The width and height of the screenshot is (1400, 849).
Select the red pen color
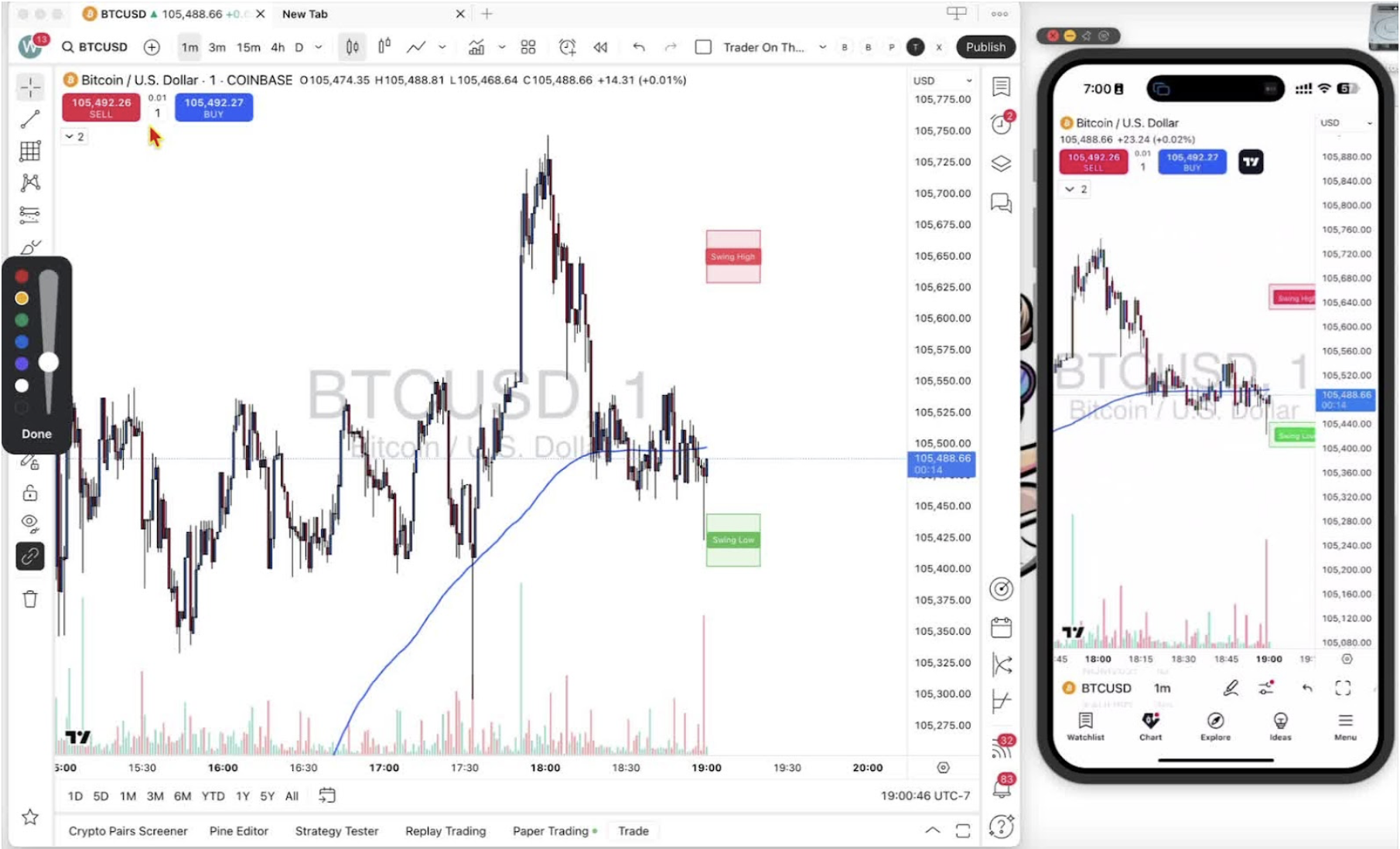point(22,276)
